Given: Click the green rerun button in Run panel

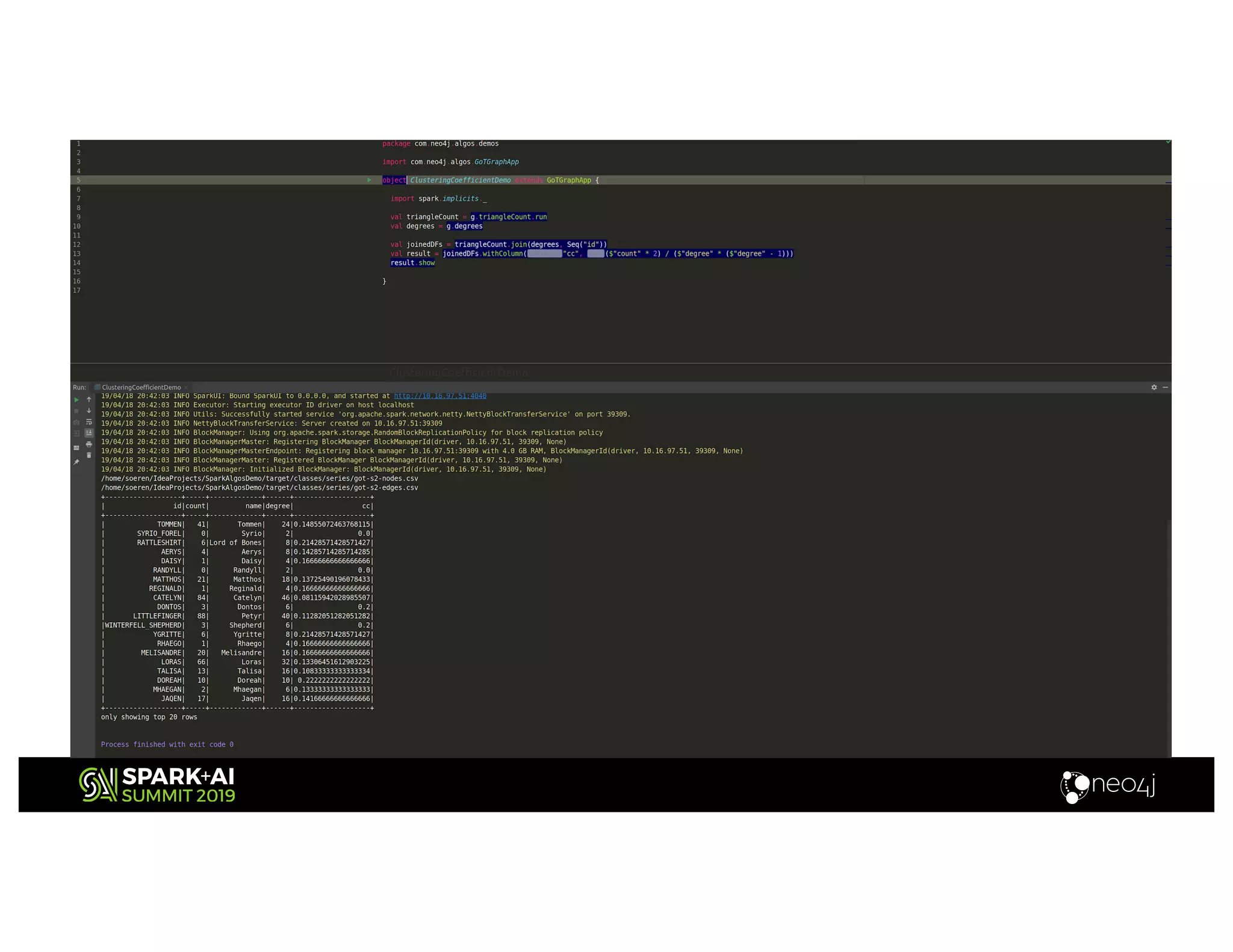Looking at the screenshot, I should [76, 400].
